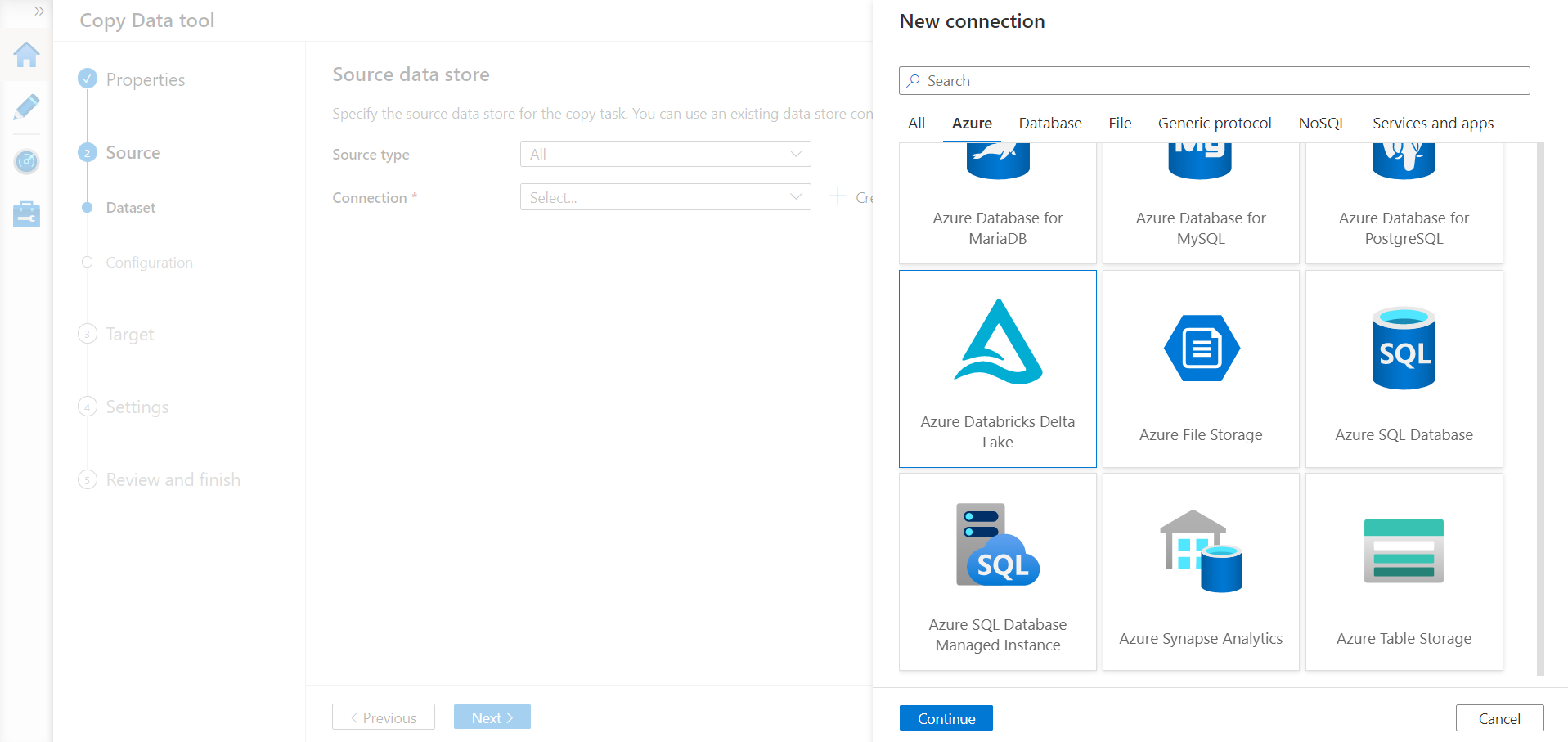This screenshot has height=742, width=1568.
Task: Click the Properties completed checkmark icon
Action: (88, 79)
